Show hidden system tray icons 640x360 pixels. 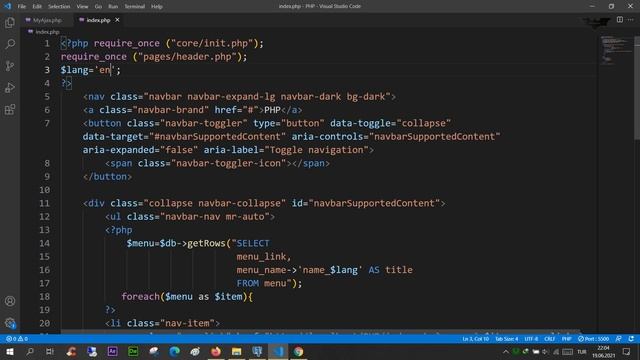(x=506, y=352)
